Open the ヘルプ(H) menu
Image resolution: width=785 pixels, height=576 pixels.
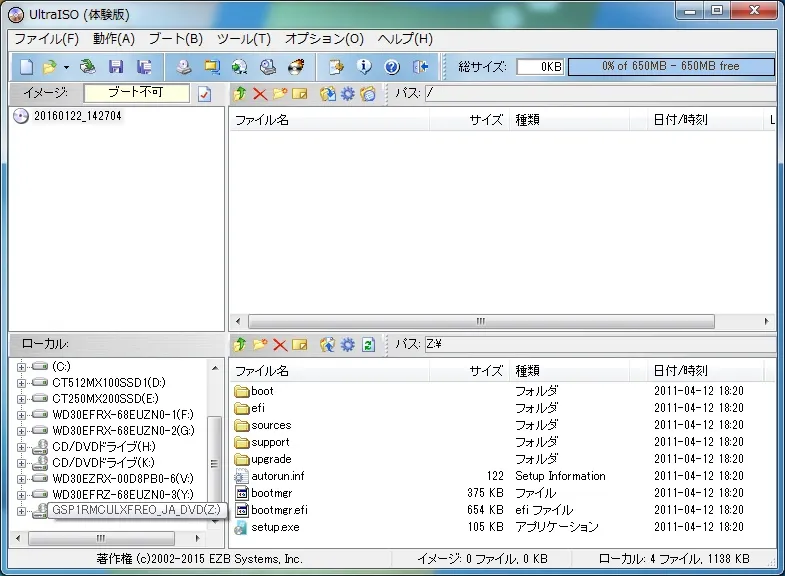pyautogui.click(x=406, y=39)
